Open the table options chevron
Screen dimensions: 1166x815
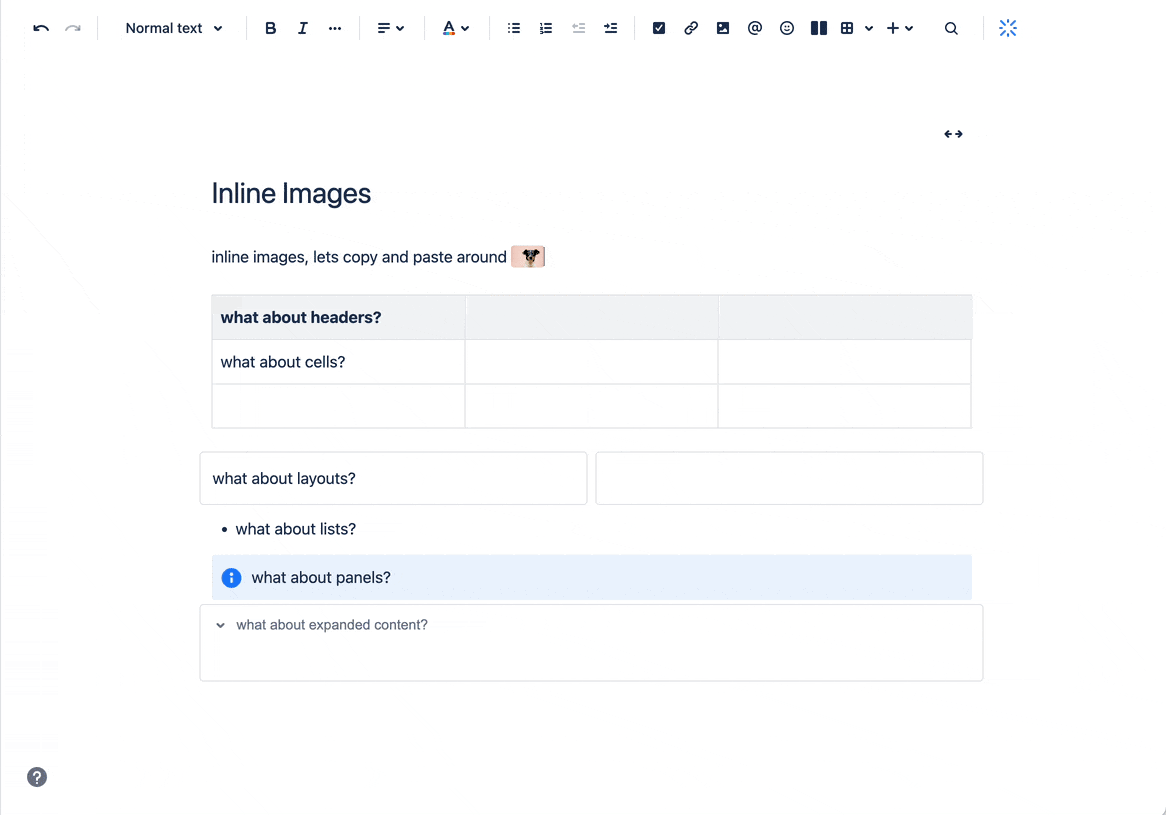pos(869,28)
